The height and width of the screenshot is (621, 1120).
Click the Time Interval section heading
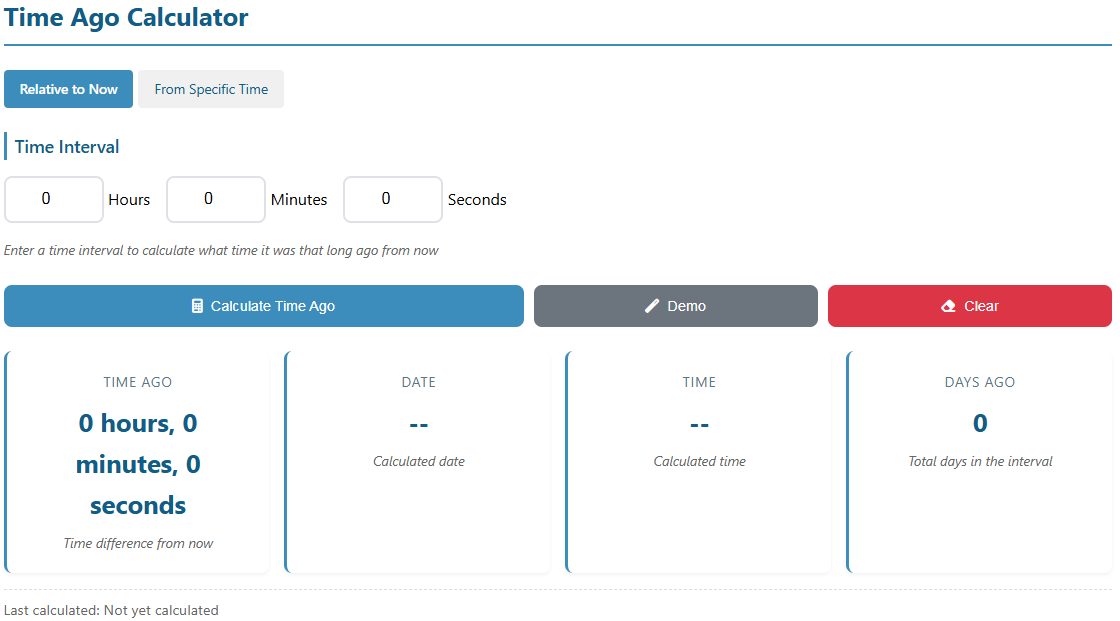tap(67, 147)
